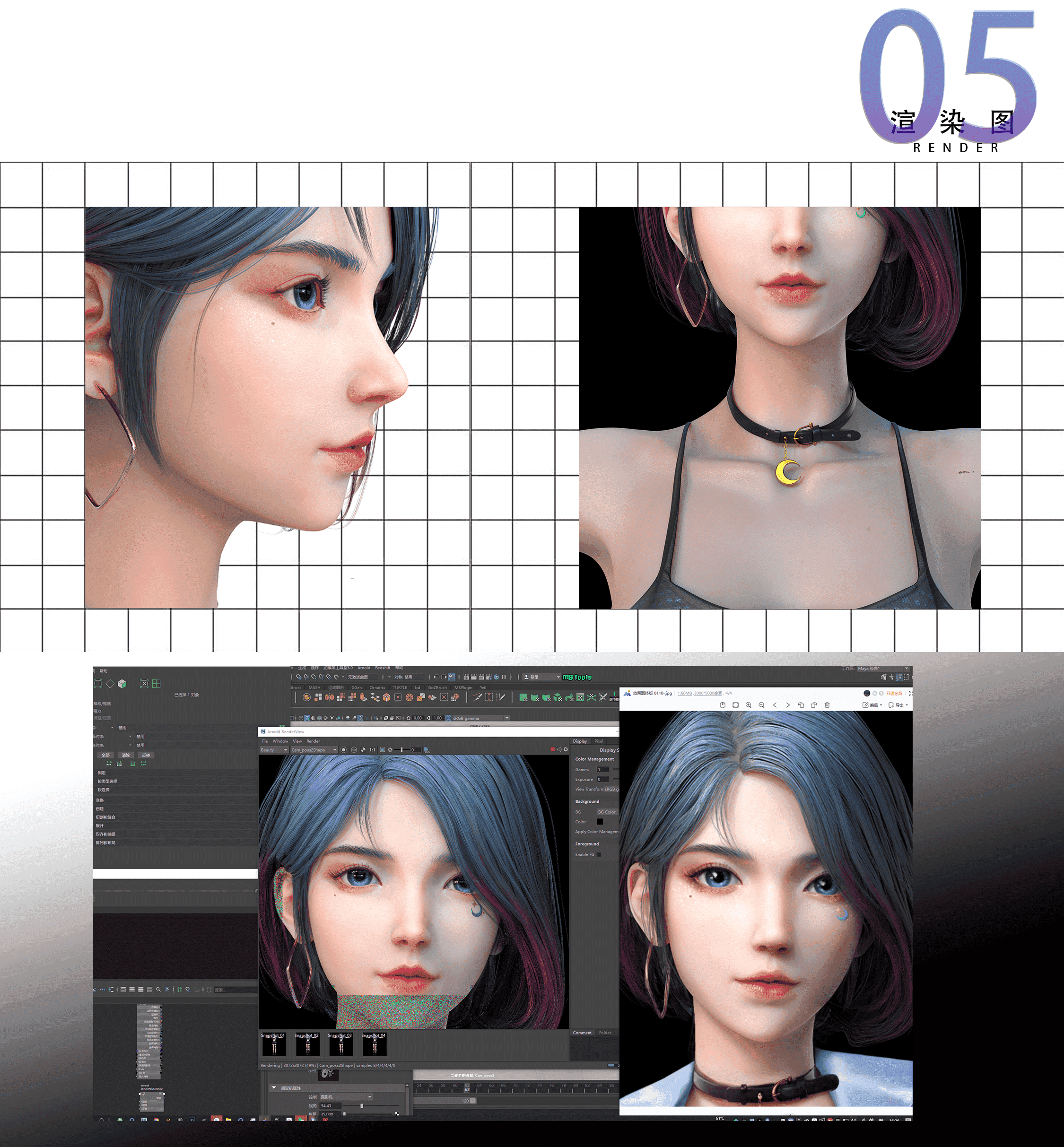The height and width of the screenshot is (1147, 1064).
Task: Click the exposure slider in Arnold RenderView toolbar
Action: (402, 750)
